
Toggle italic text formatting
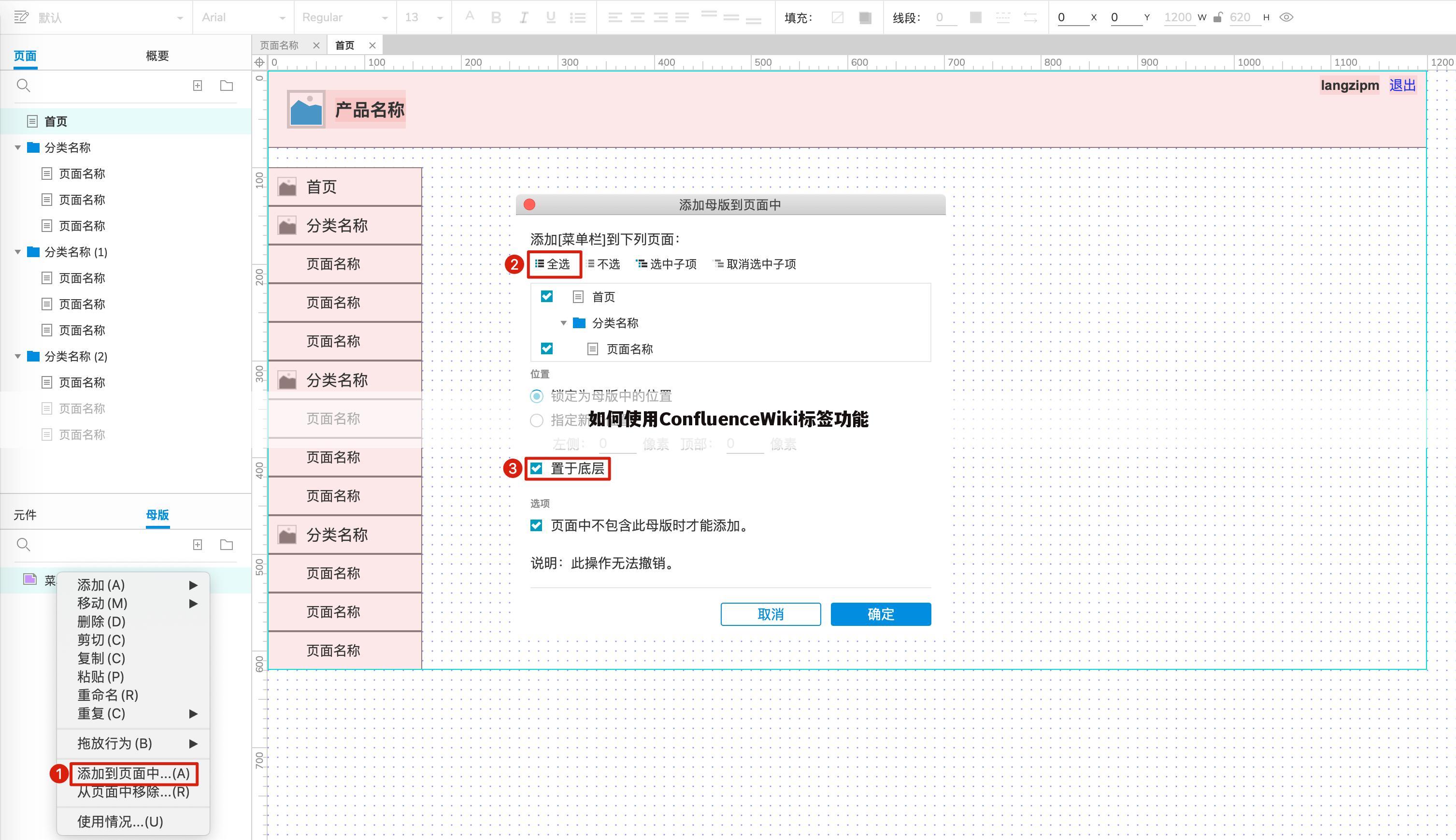coord(523,17)
